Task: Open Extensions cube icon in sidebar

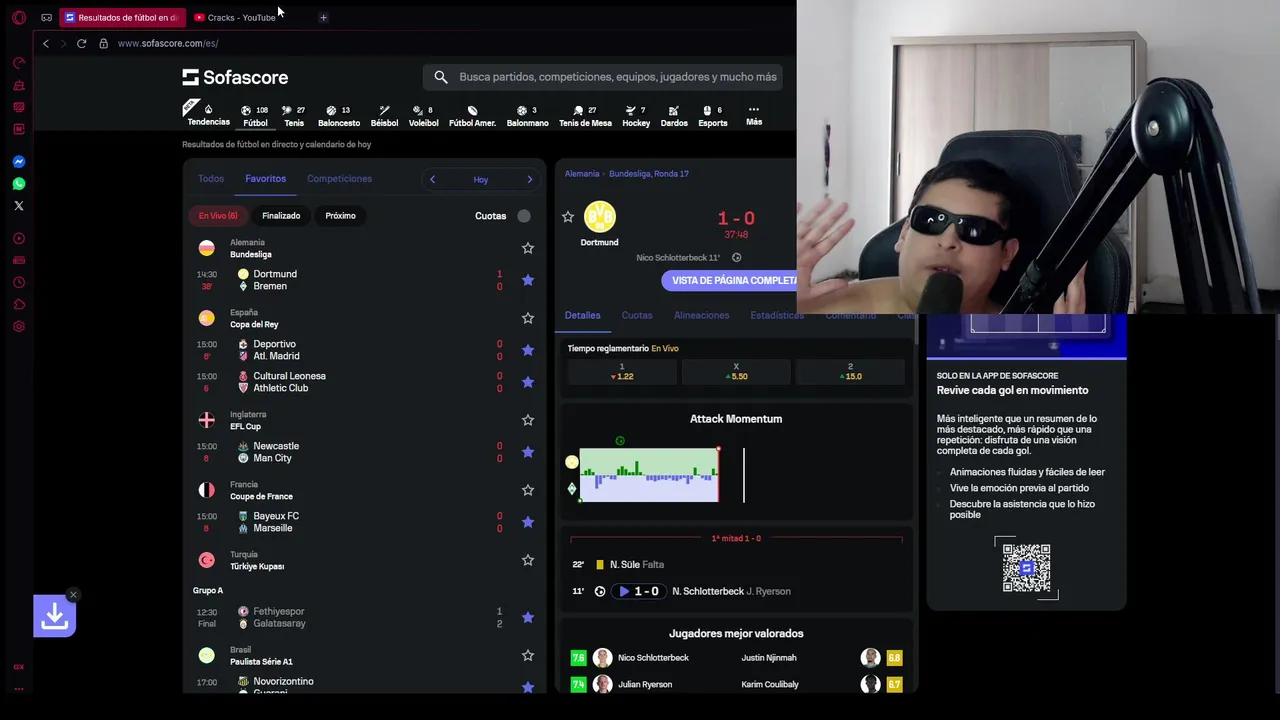Action: pos(18,304)
